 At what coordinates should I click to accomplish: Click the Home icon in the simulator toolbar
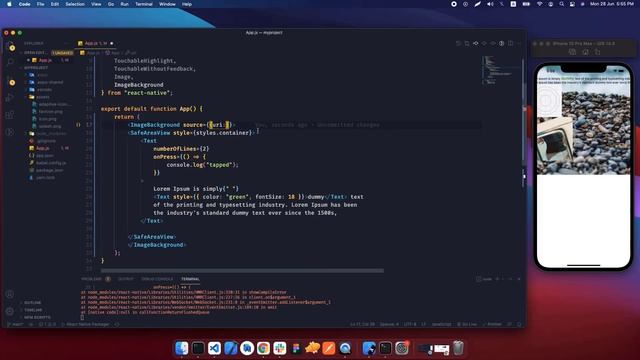pyautogui.click(x=585, y=52)
